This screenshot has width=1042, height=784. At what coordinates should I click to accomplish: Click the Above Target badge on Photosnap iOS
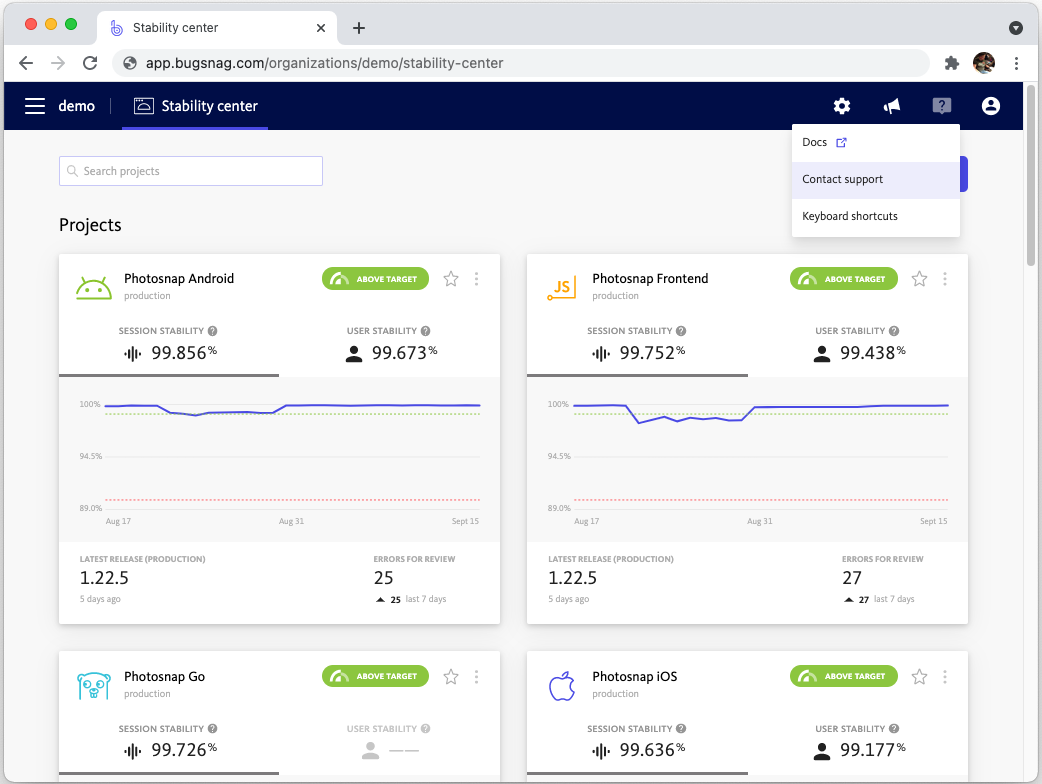pyautogui.click(x=843, y=676)
